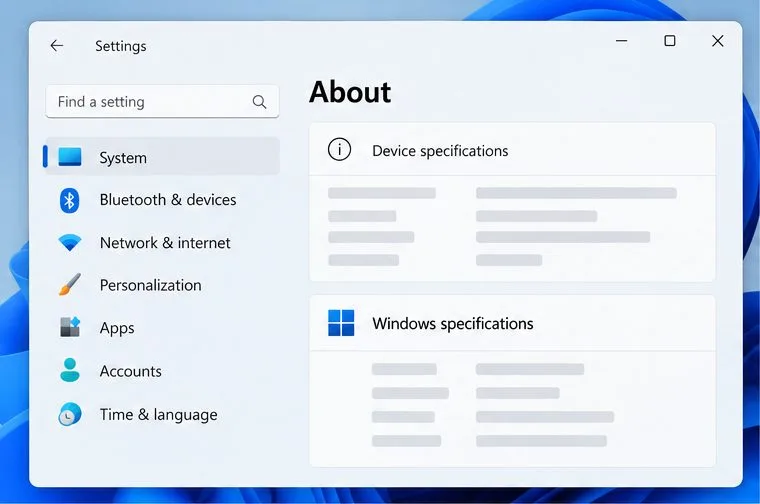Click the Bluetooth icon in the sidebar
The image size is (760, 504).
tap(69, 200)
